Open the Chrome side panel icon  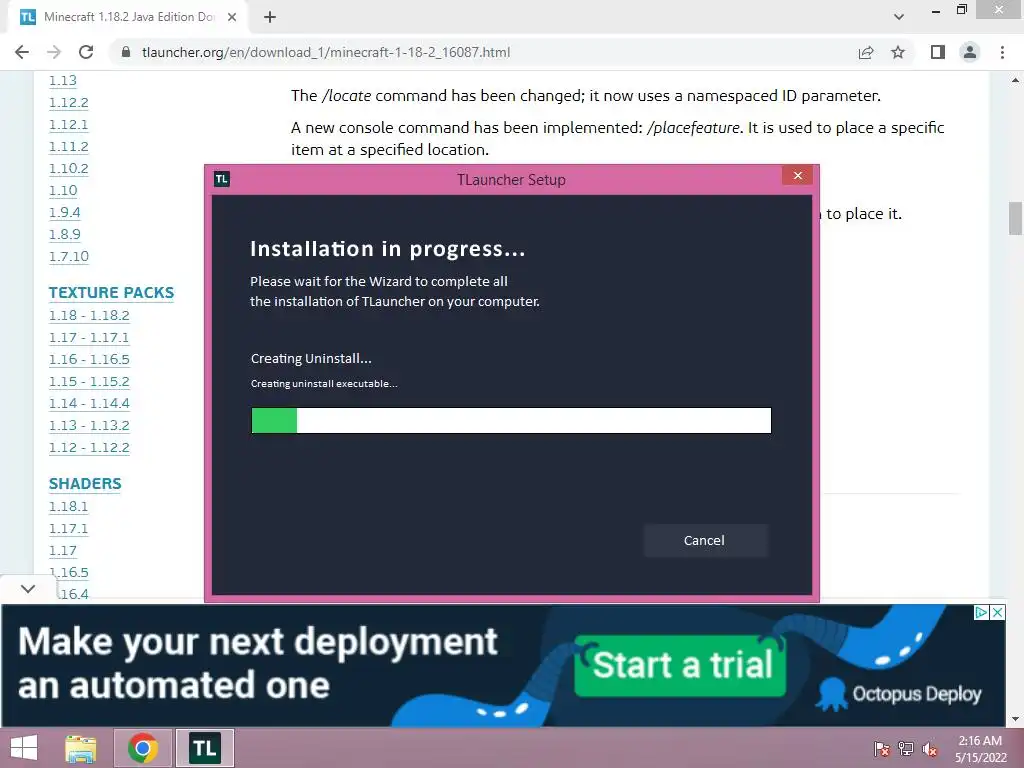pyautogui.click(x=938, y=52)
